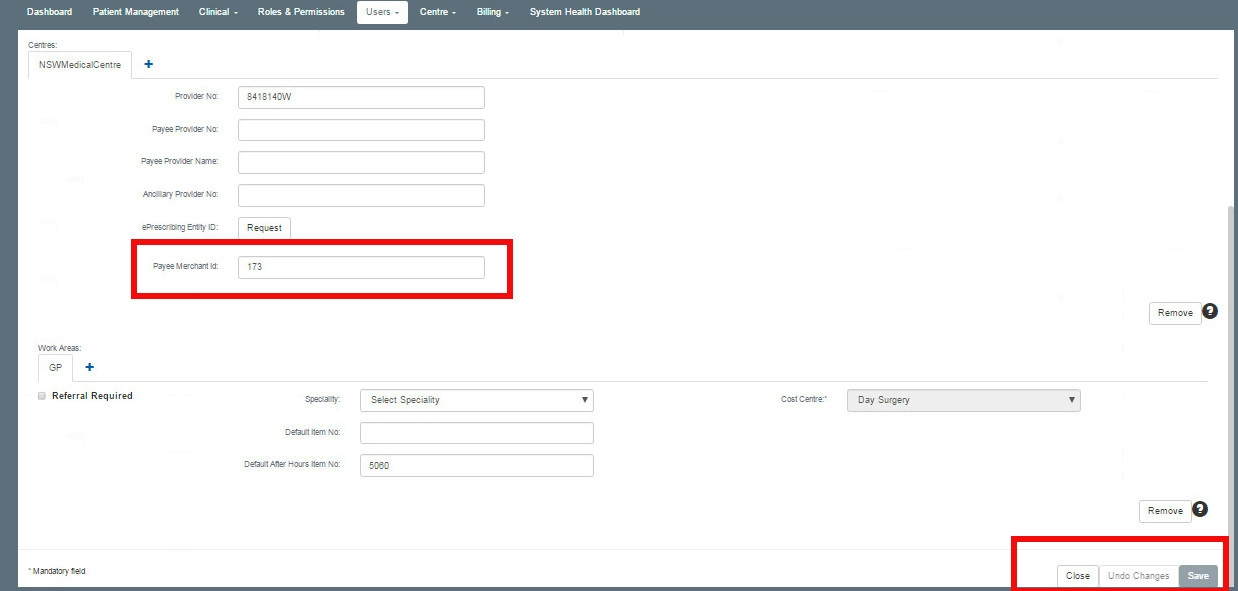Open help icon beside the centre Remove button

pyautogui.click(x=1210, y=311)
